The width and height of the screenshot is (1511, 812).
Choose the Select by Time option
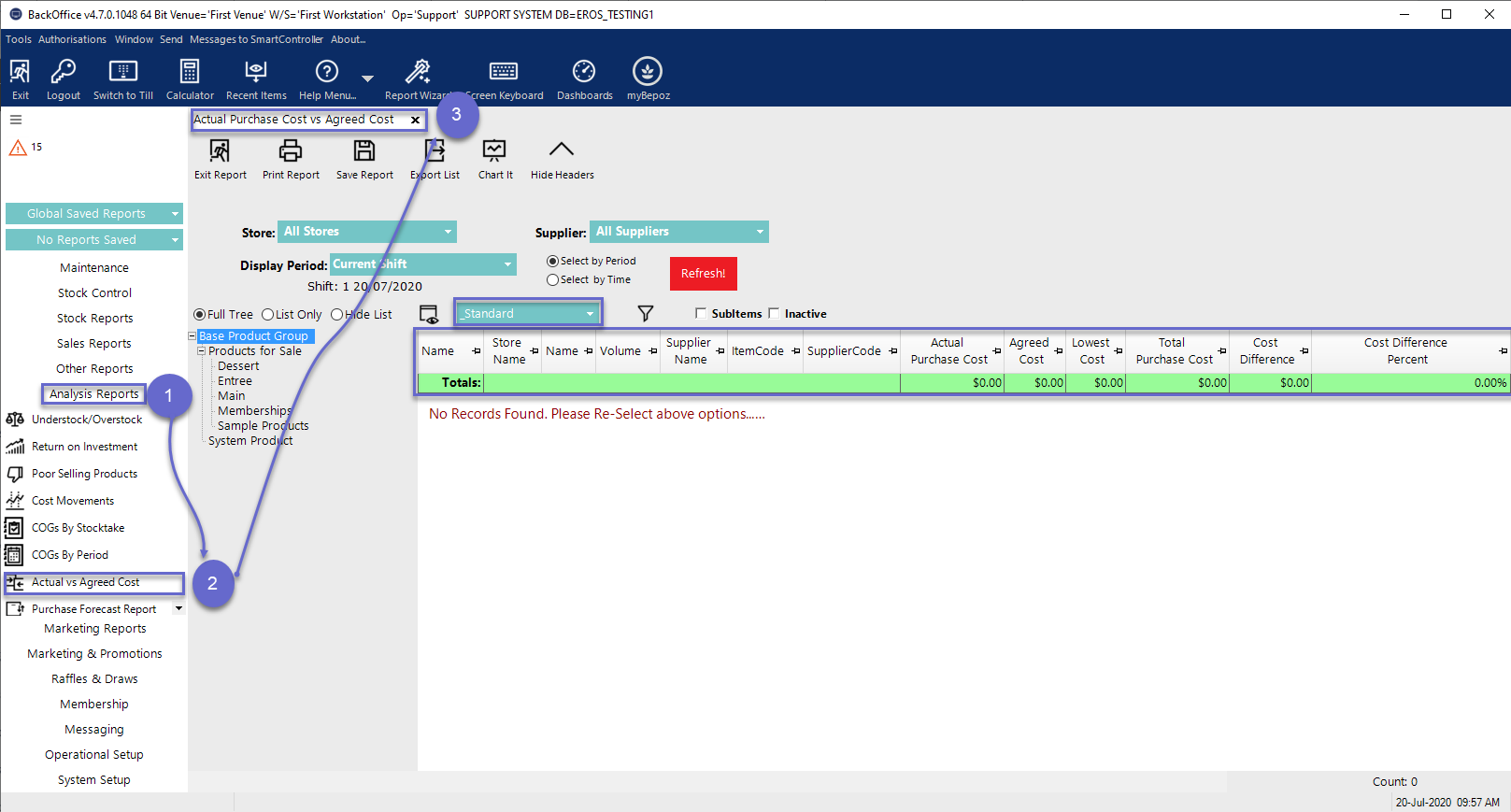(553, 280)
